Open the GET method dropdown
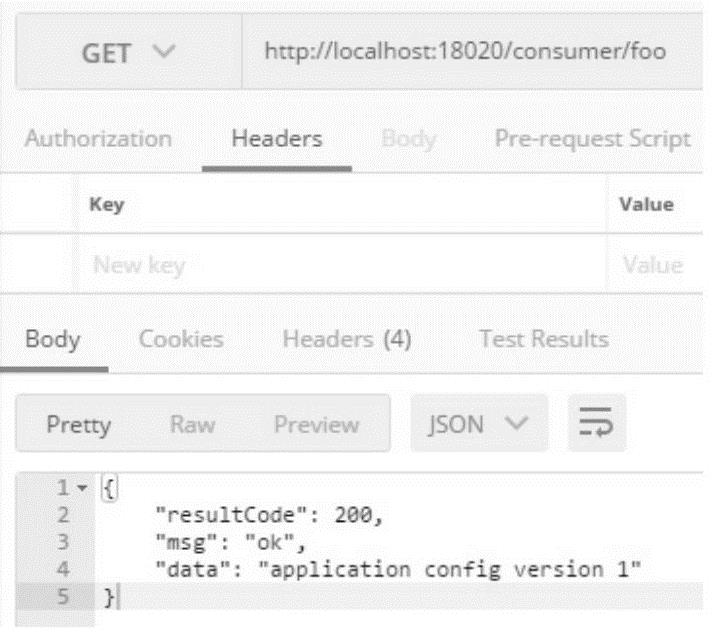Viewport: 717px width, 634px height. coord(127,51)
